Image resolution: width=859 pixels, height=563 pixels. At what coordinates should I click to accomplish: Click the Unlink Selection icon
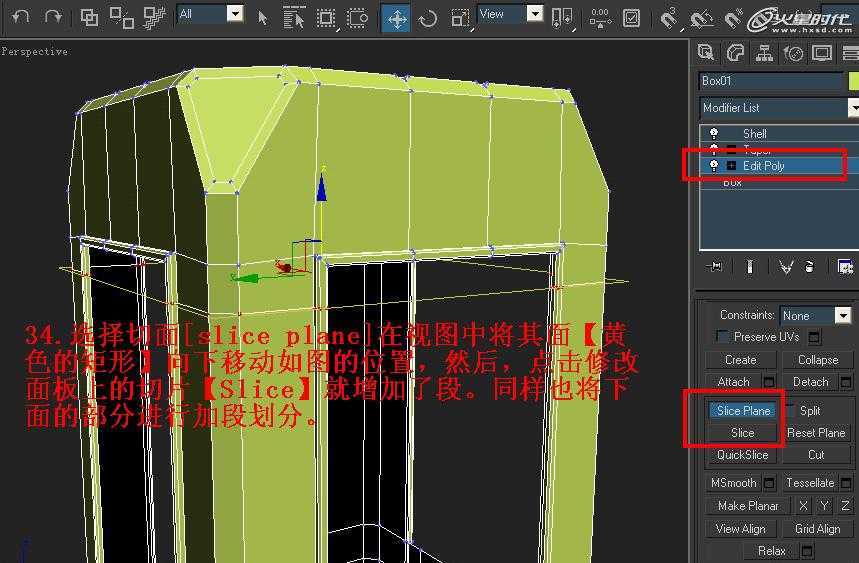(122, 18)
